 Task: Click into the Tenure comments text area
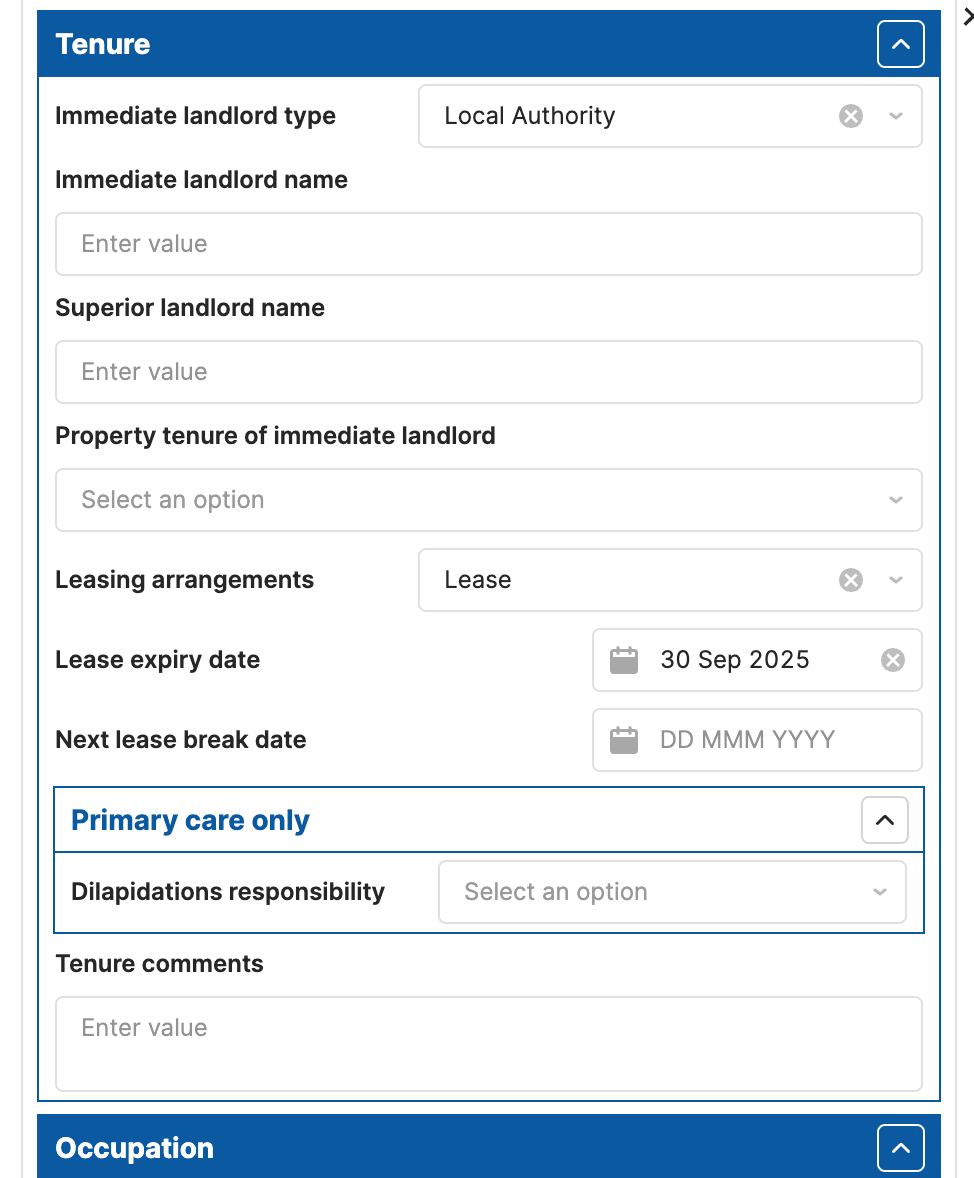(x=489, y=1043)
